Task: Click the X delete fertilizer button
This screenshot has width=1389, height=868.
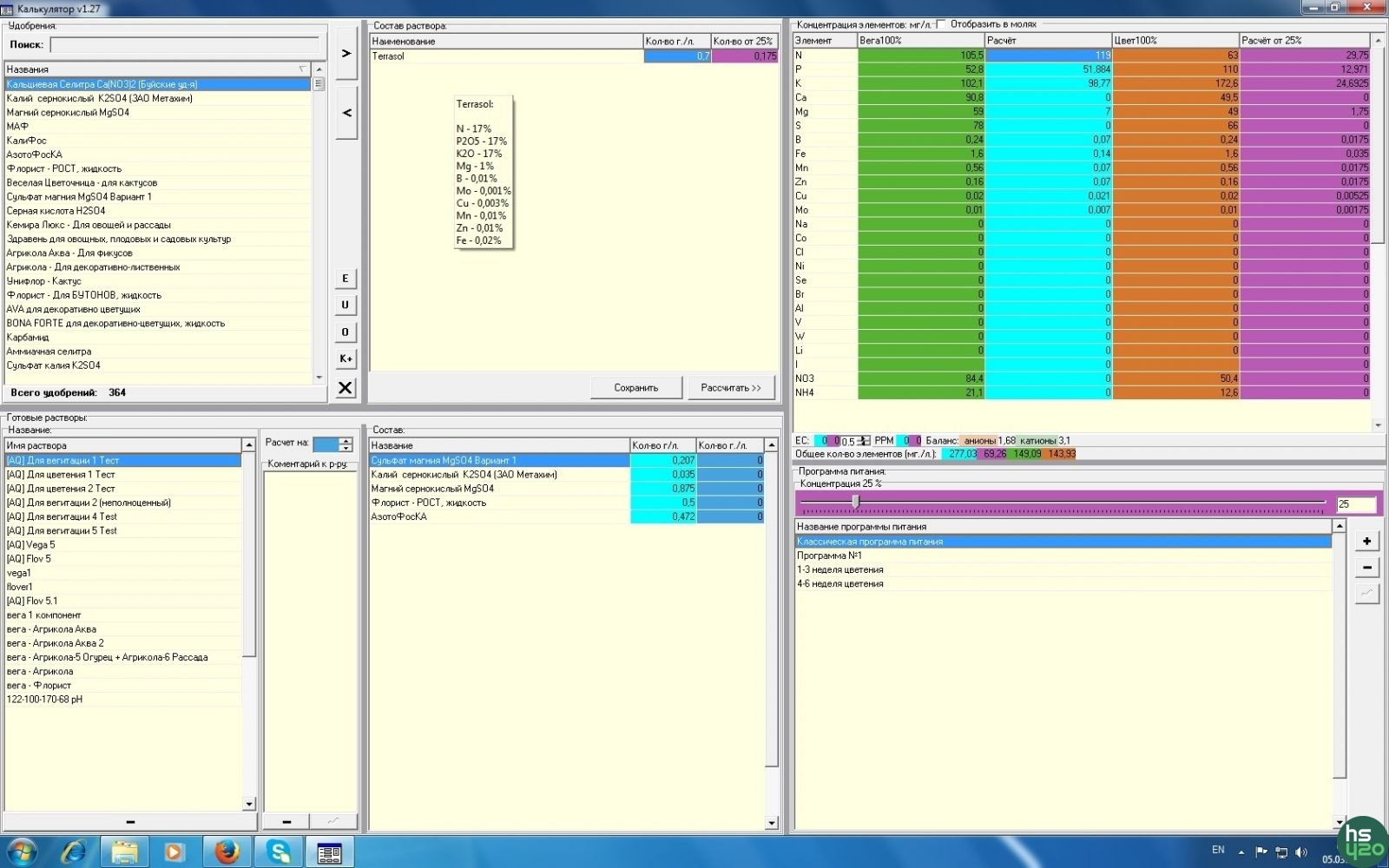Action: pos(346,387)
